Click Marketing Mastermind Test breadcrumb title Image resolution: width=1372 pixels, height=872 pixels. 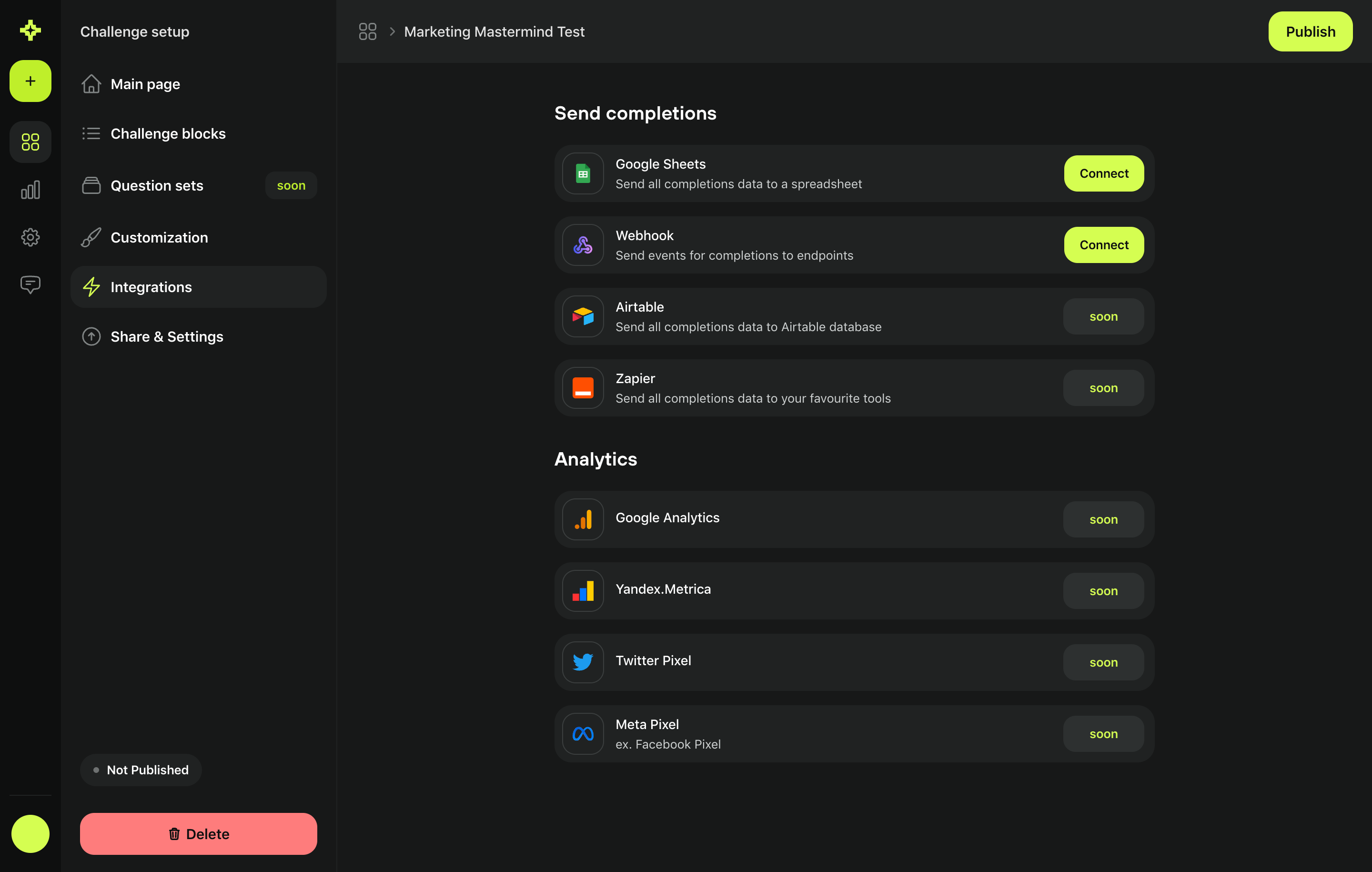[x=494, y=32]
